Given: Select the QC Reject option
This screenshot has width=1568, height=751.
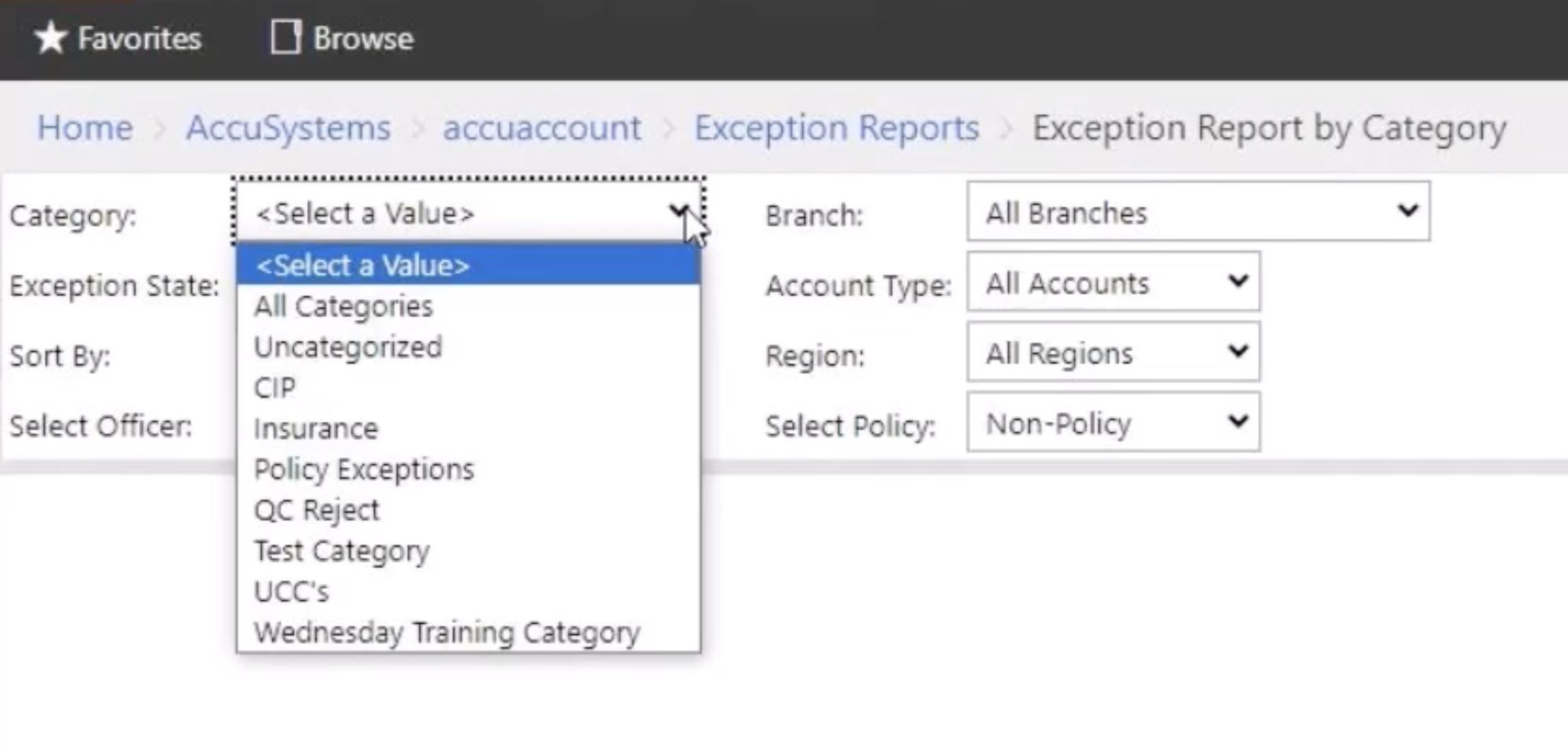Looking at the screenshot, I should tap(317, 510).
